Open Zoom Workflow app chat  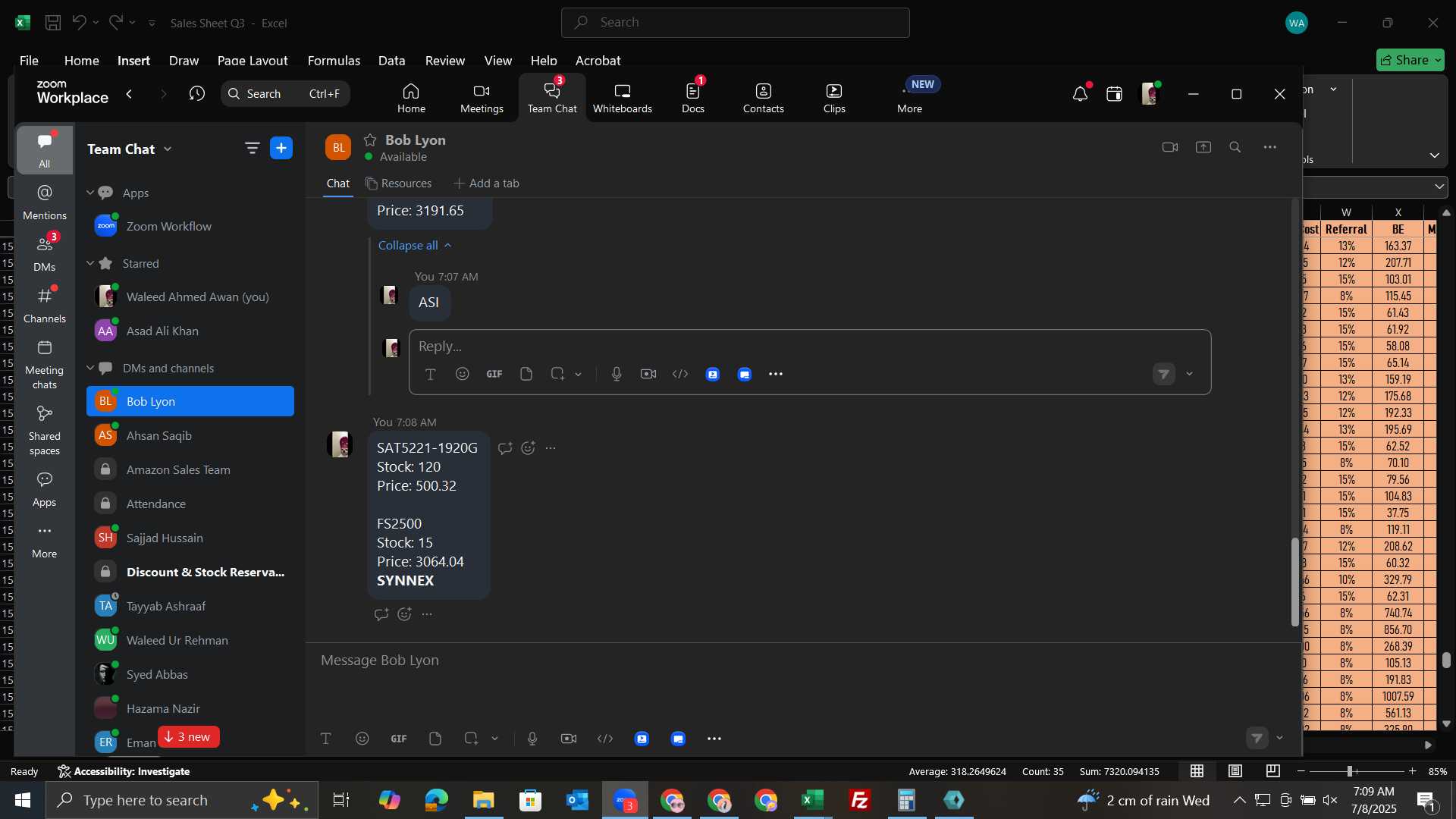point(190,226)
